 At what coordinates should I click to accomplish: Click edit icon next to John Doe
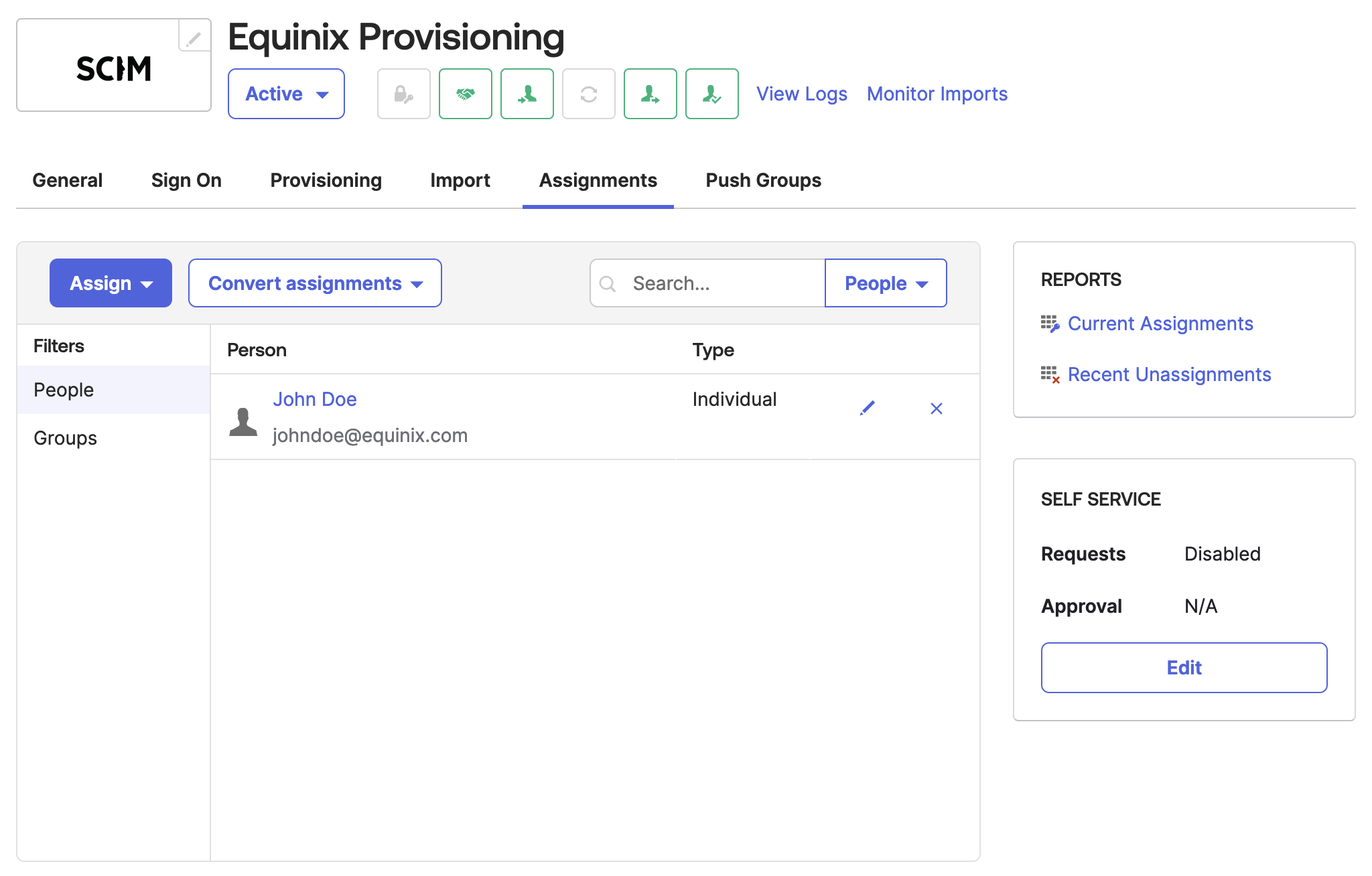pos(867,408)
